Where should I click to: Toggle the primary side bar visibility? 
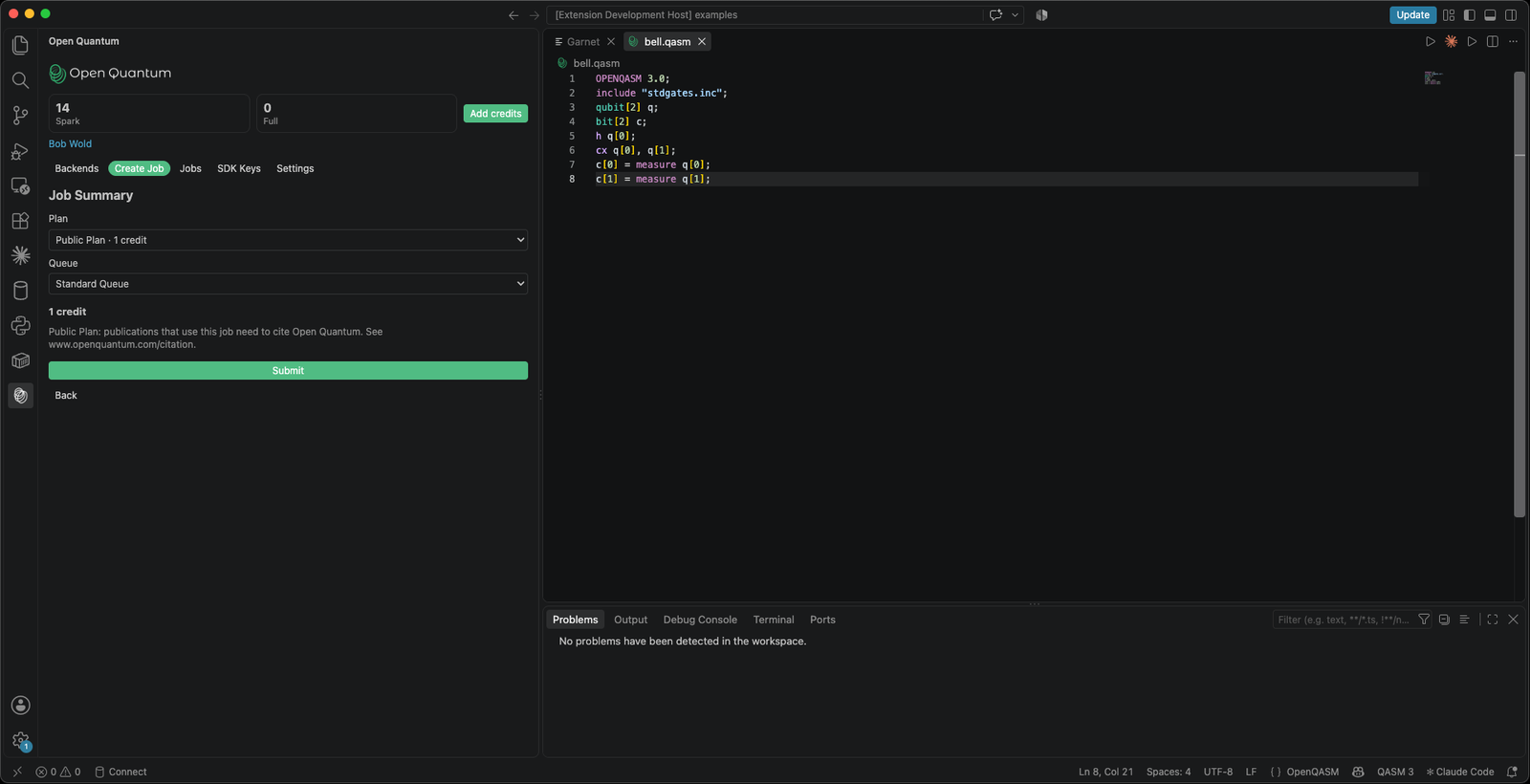click(x=1470, y=15)
